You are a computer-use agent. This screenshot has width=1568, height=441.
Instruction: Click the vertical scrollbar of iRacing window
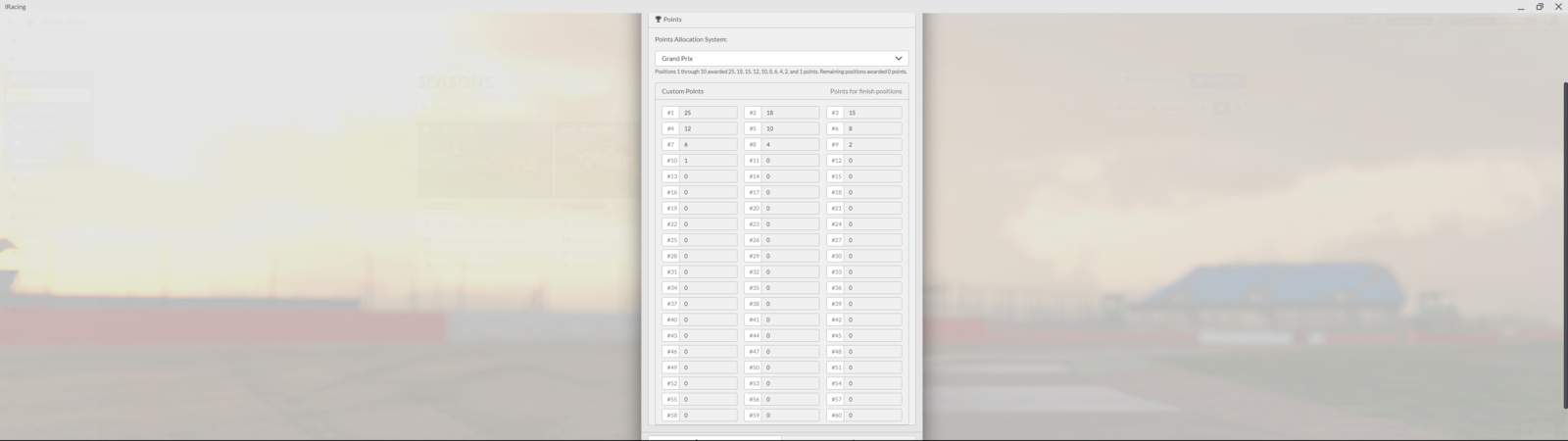[1565, 245]
